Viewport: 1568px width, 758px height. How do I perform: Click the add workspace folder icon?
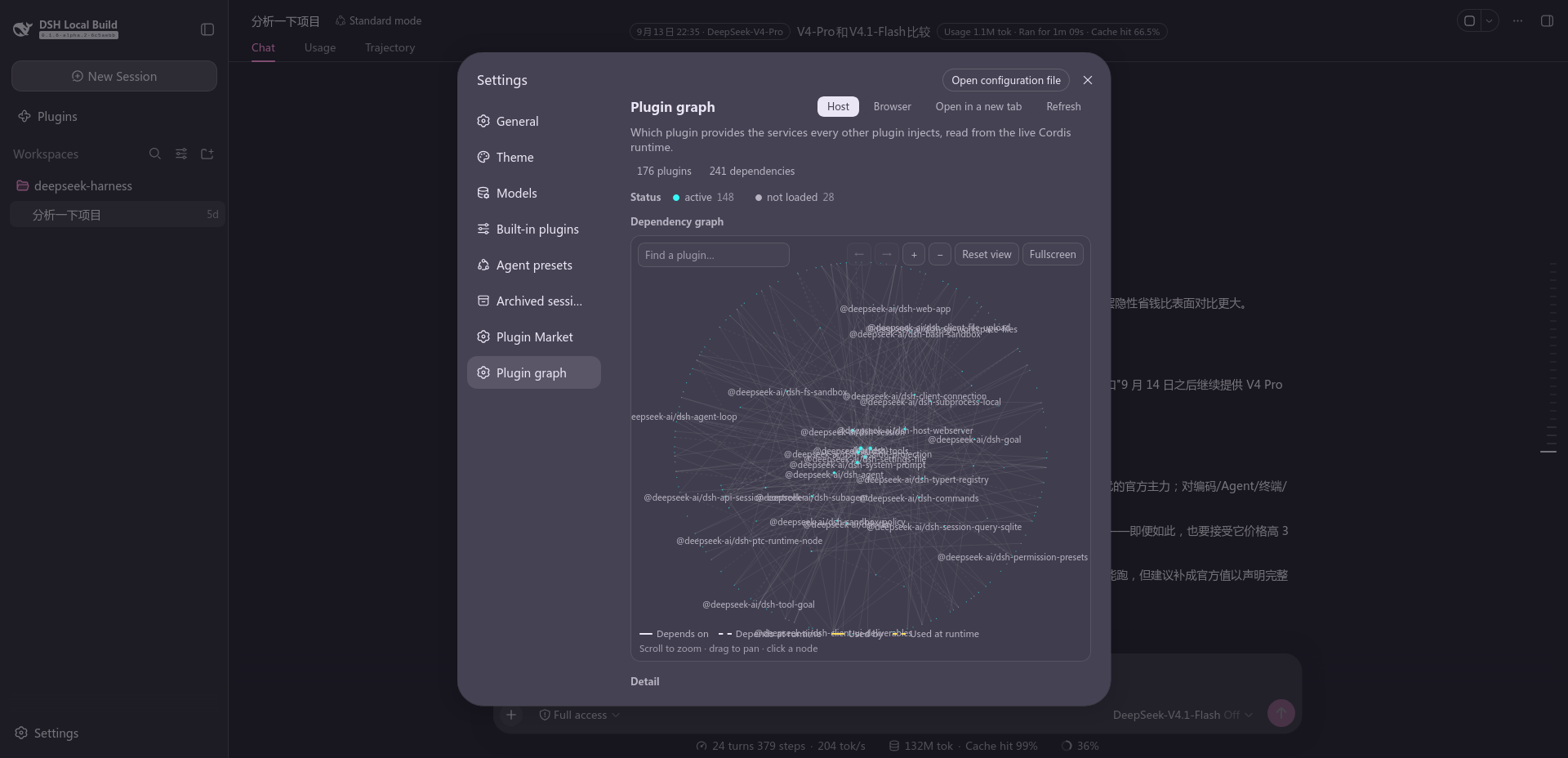[x=207, y=154]
